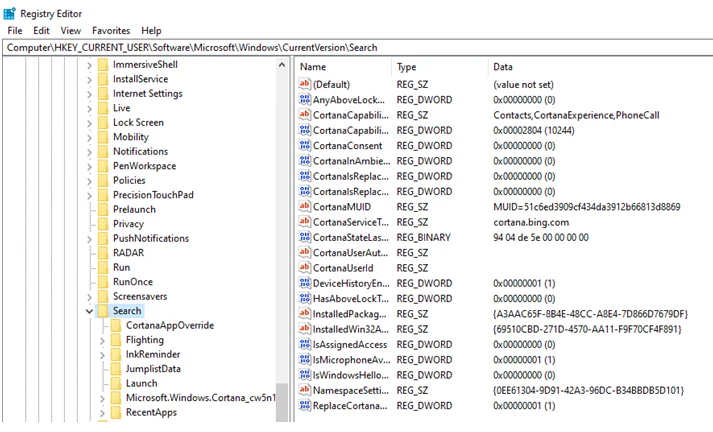Click the DWORD icon beside DeviceHistoryEn value
The image size is (713, 432).
(304, 283)
